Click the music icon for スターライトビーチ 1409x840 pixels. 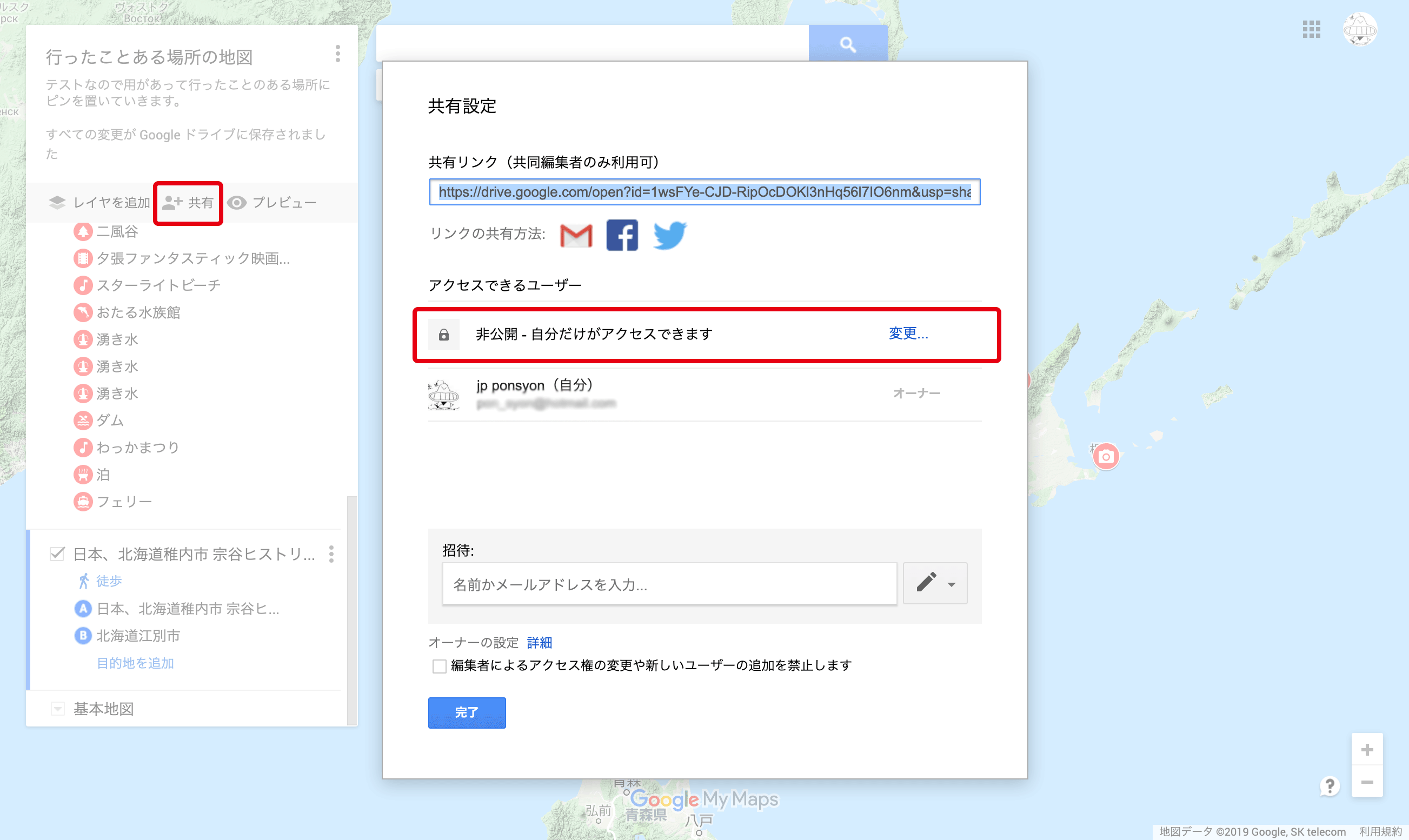coord(83,285)
